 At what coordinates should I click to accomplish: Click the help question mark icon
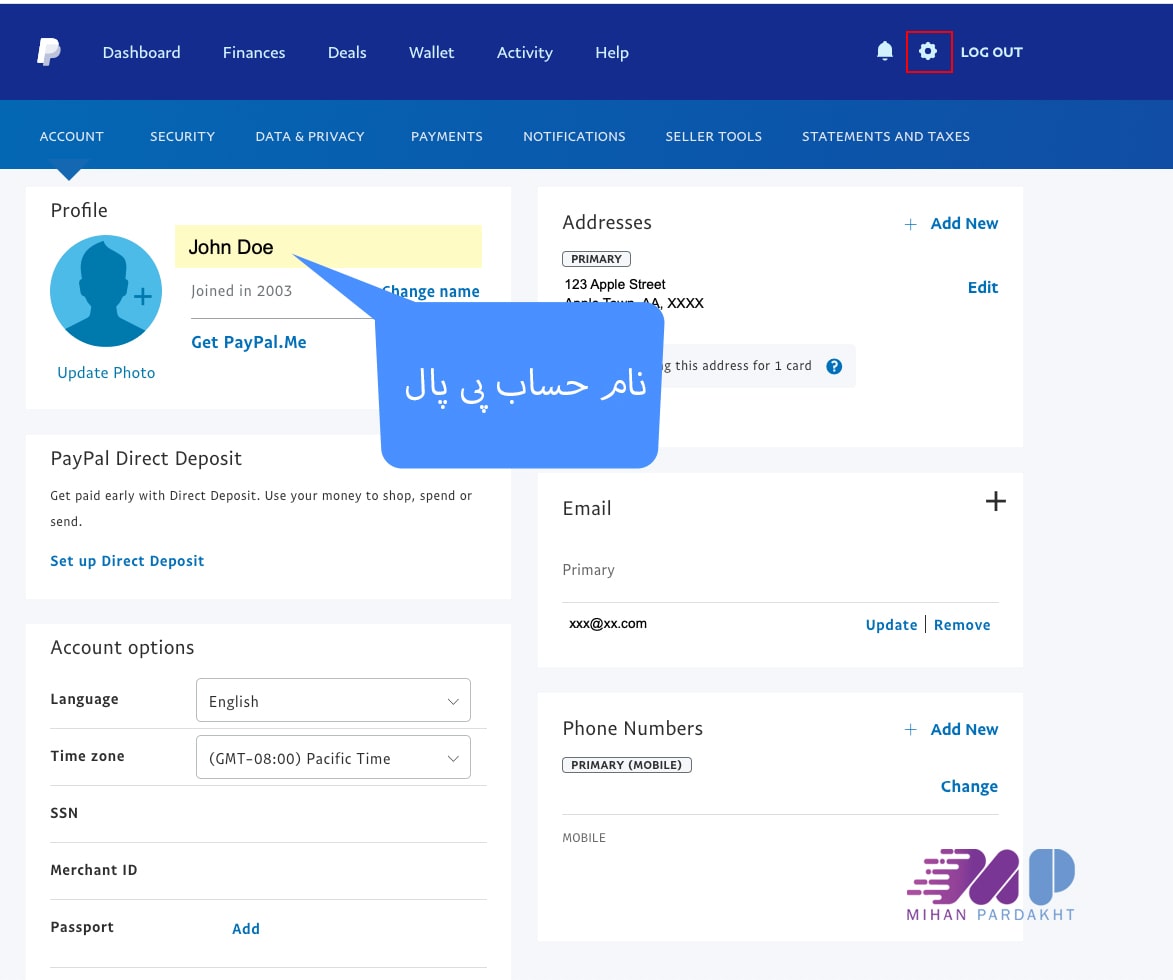click(834, 366)
